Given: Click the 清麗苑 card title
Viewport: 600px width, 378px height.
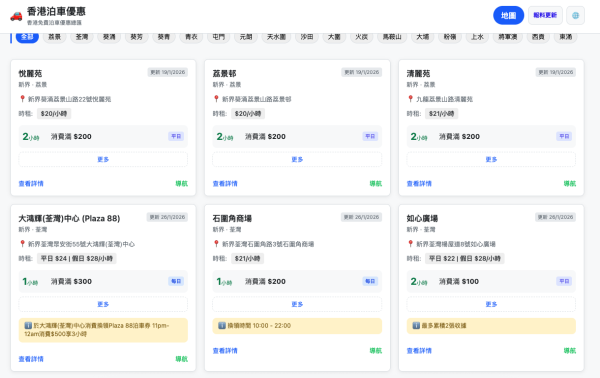Looking at the screenshot, I should [418, 73].
